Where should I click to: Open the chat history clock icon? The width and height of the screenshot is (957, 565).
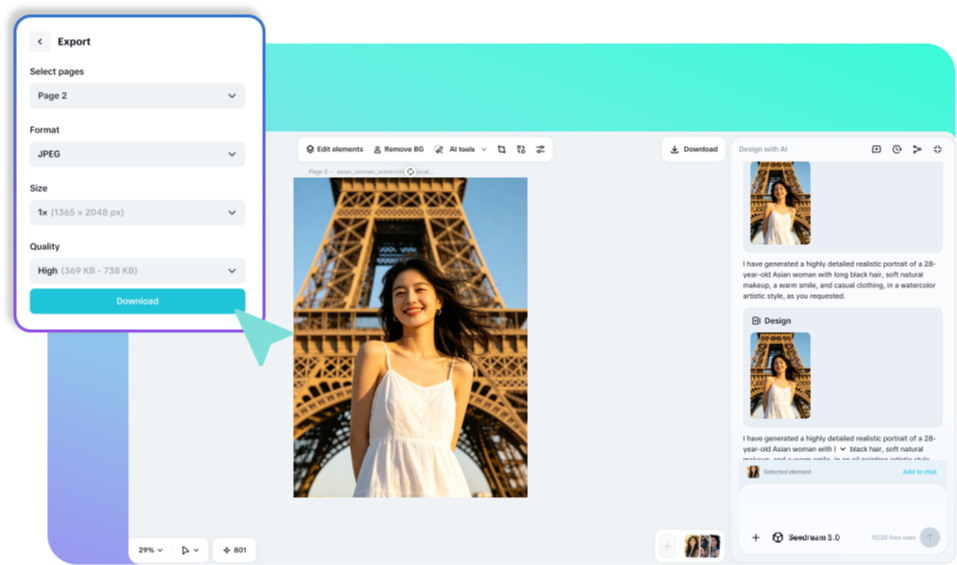point(897,149)
